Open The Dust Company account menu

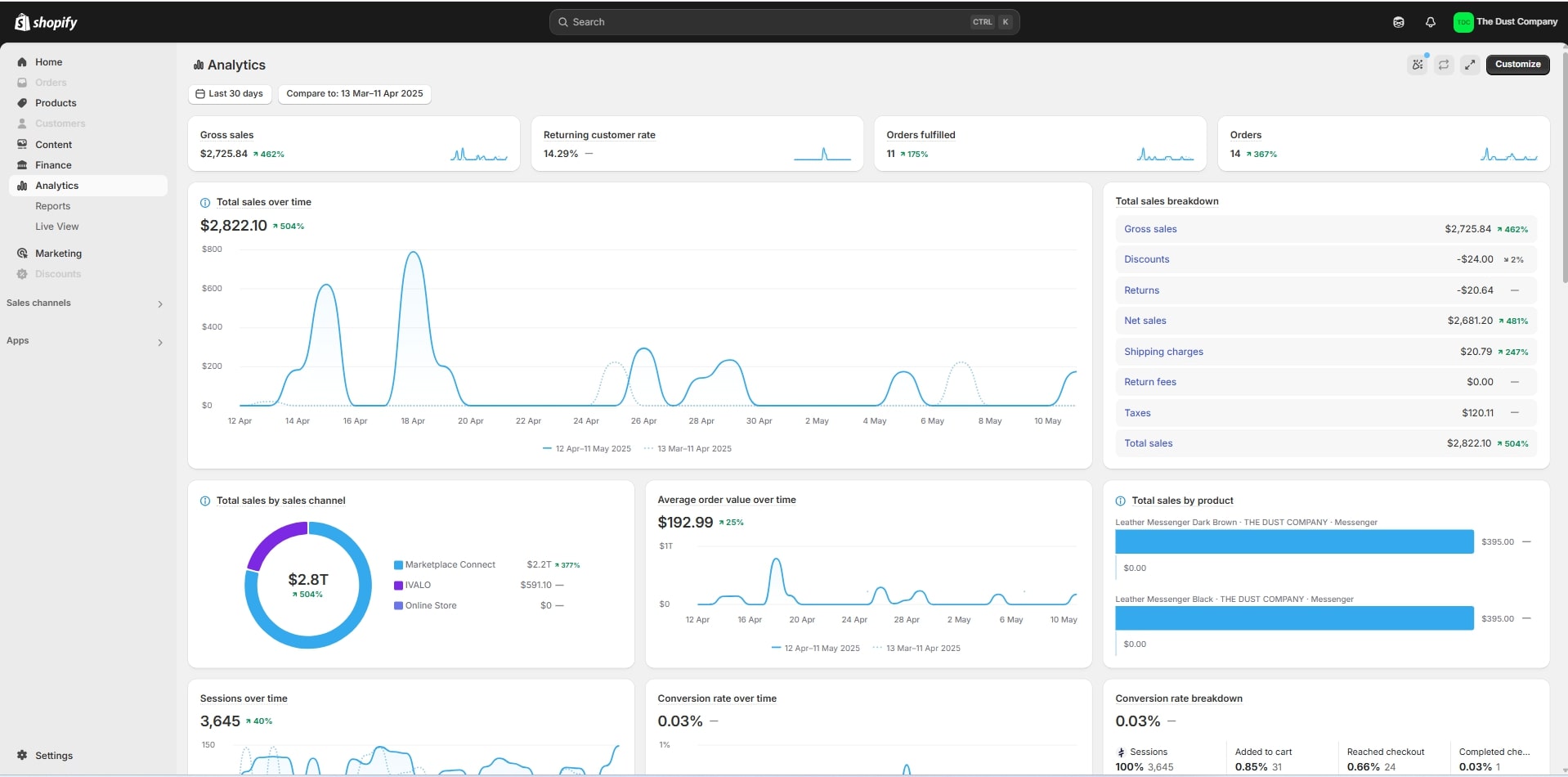point(1504,22)
